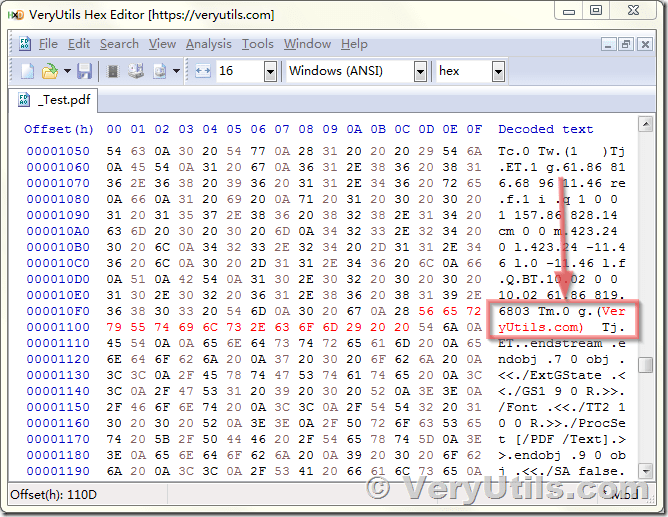668x517 pixels.
Task: Click the 00 column header
Action: pyautogui.click(x=114, y=129)
